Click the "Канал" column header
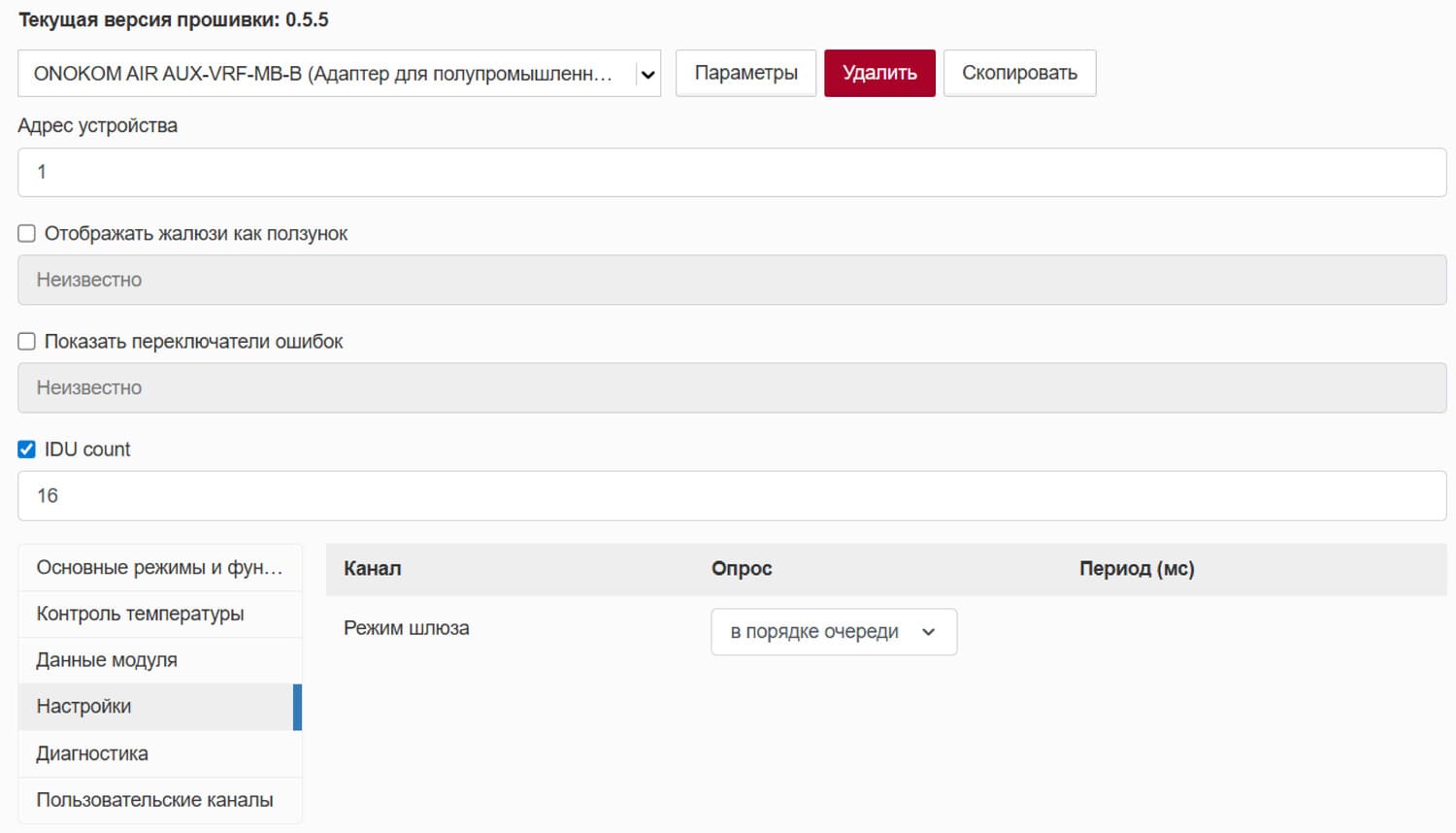Viewport: 1456px width, 833px height. [x=372, y=569]
